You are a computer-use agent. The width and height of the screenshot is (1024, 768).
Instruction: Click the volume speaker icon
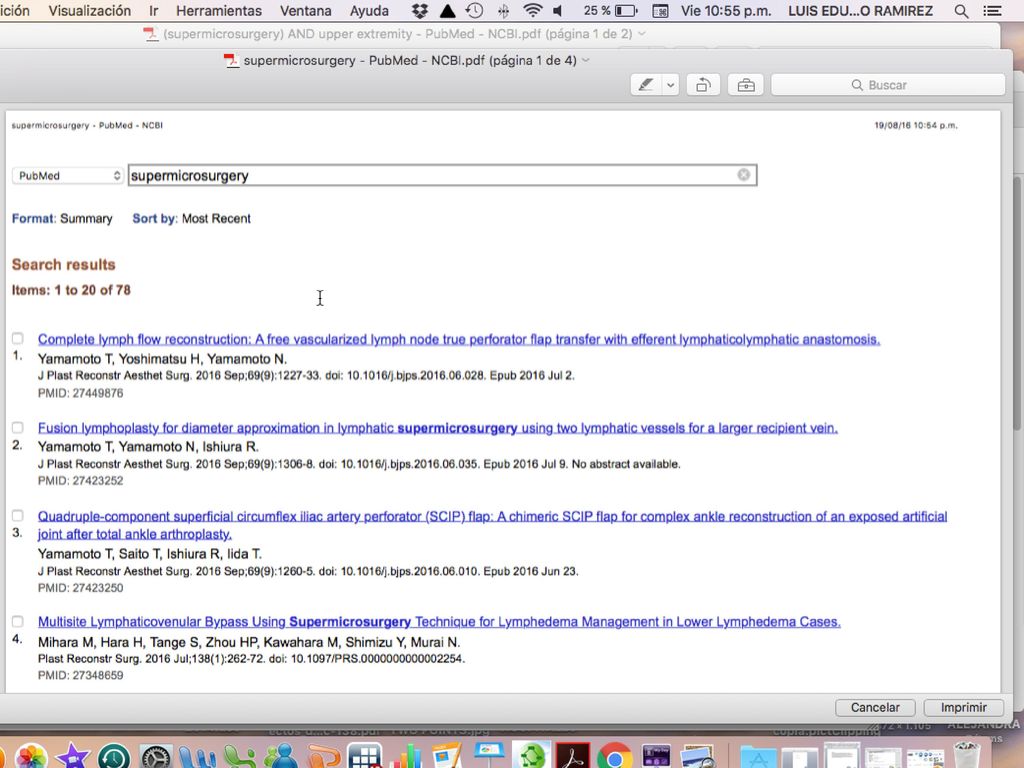click(558, 10)
